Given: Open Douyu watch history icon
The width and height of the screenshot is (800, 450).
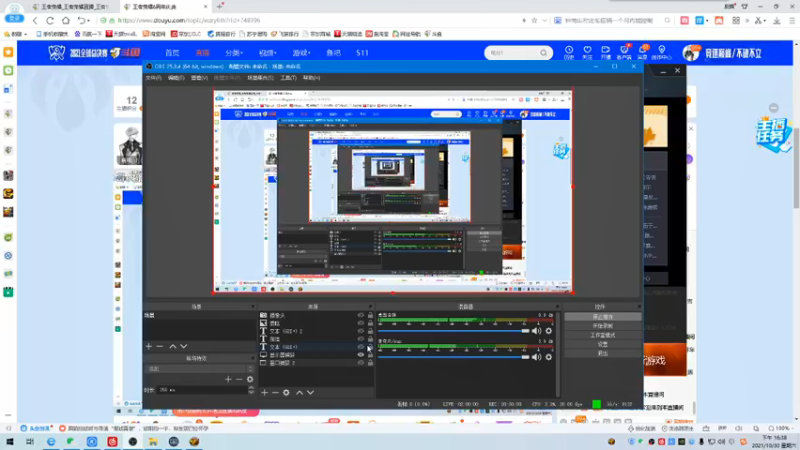Looking at the screenshot, I should [569, 52].
